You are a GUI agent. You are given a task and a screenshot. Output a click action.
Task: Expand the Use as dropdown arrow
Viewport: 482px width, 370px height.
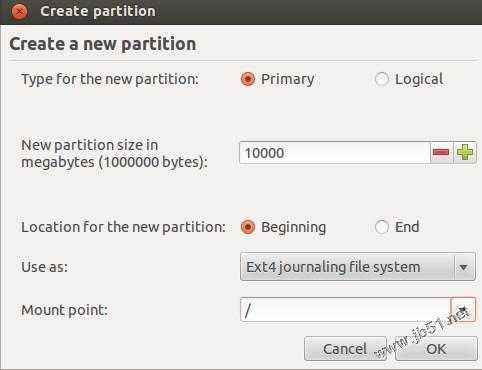[x=464, y=267]
